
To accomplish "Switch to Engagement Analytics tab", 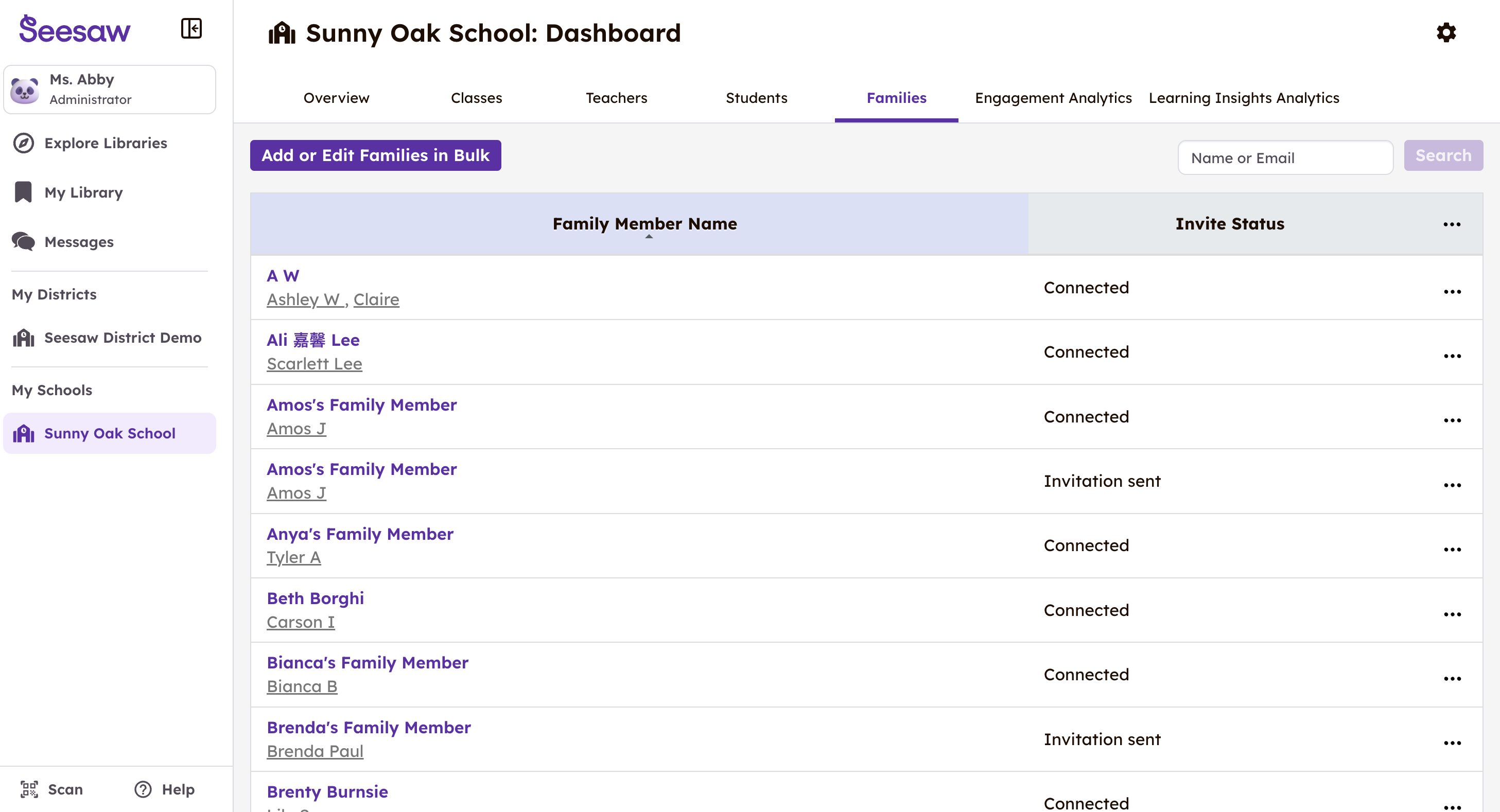I will 1053,98.
